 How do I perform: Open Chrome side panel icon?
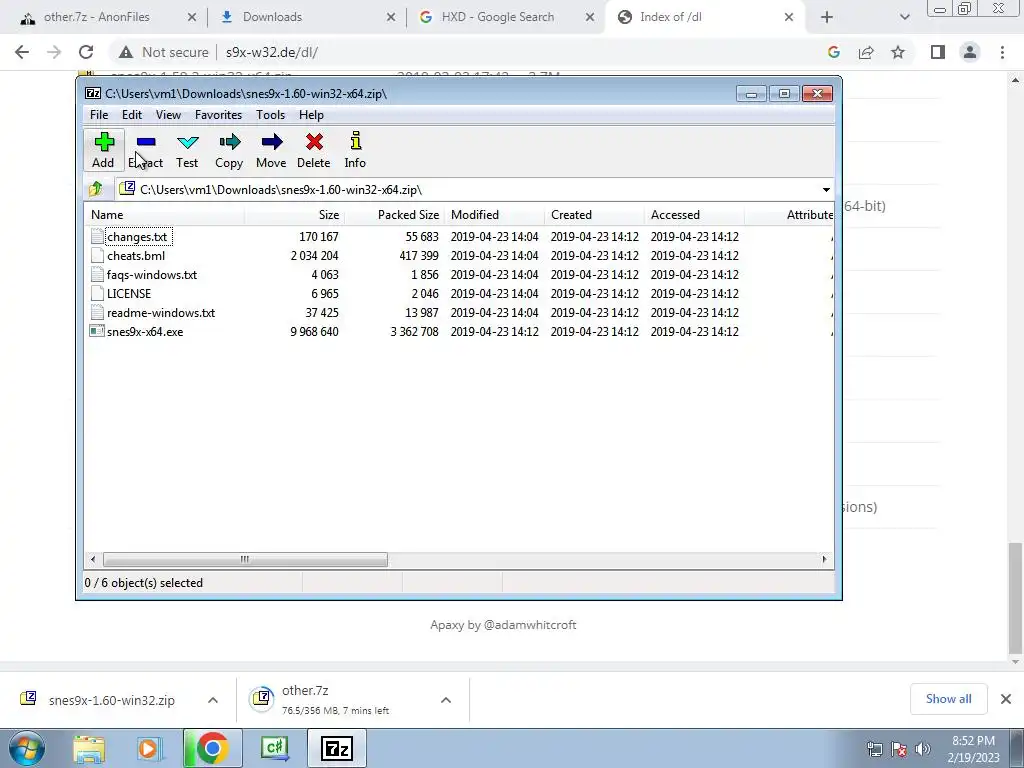tap(938, 52)
